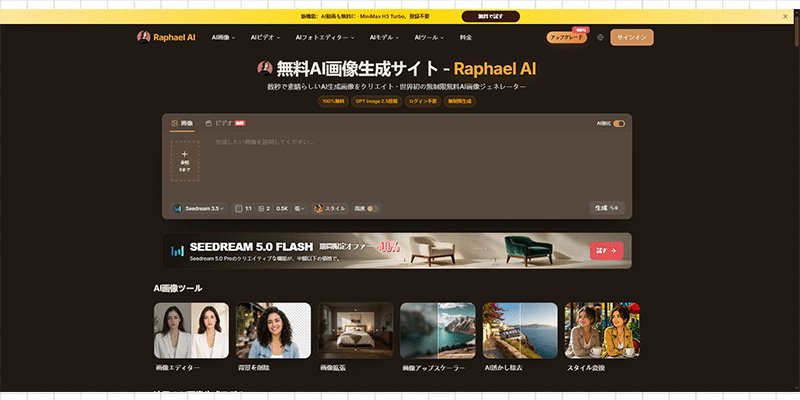This screenshot has height=400, width=800.
Task: Add a reference image via plus box
Action: (185, 161)
